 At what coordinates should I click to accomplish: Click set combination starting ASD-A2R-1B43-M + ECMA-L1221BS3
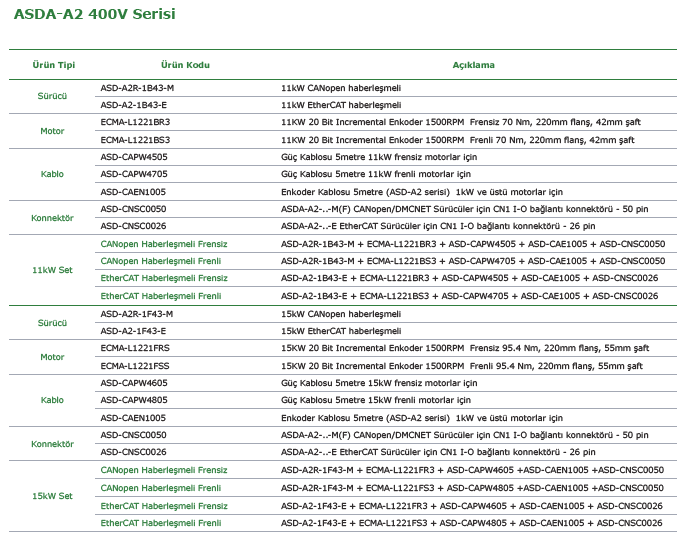[x=473, y=261]
